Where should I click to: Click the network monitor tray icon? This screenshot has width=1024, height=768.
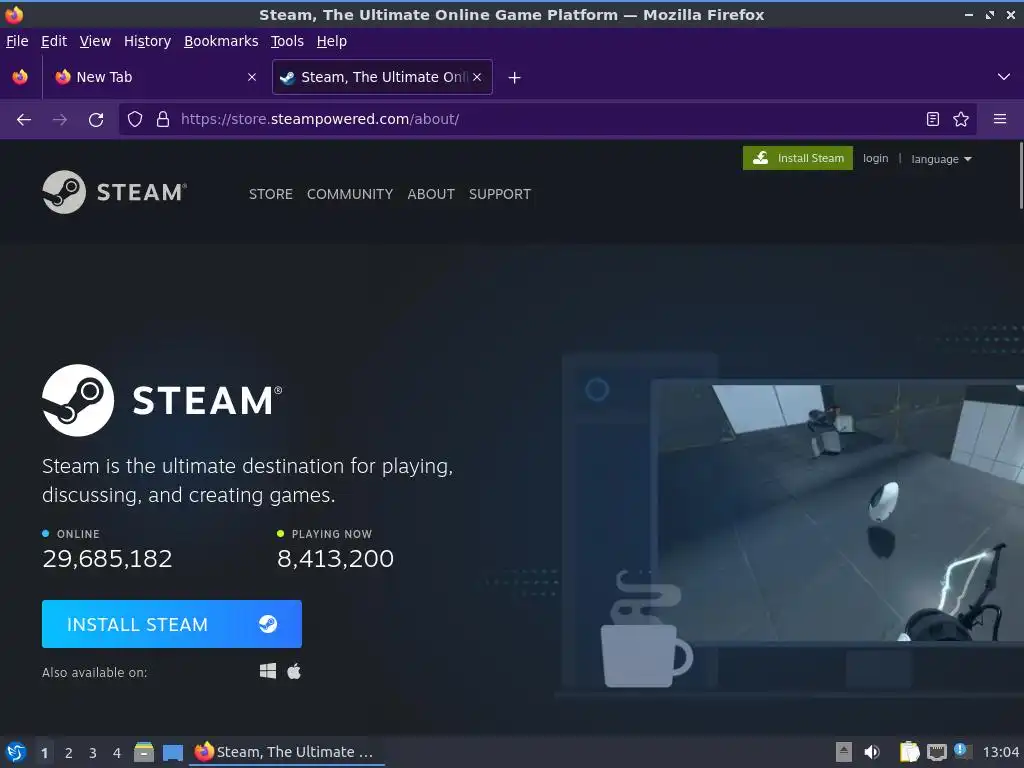click(937, 752)
